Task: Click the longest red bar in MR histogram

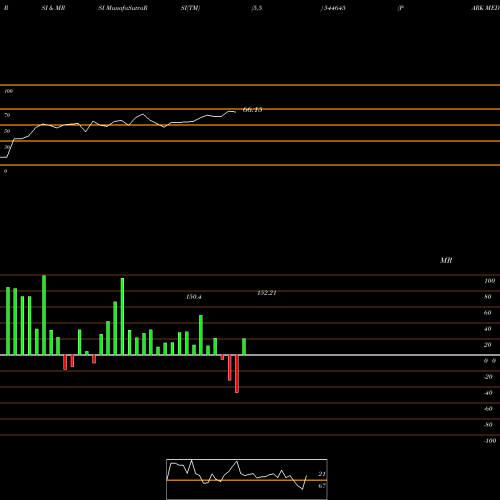Action: pyautogui.click(x=237, y=374)
